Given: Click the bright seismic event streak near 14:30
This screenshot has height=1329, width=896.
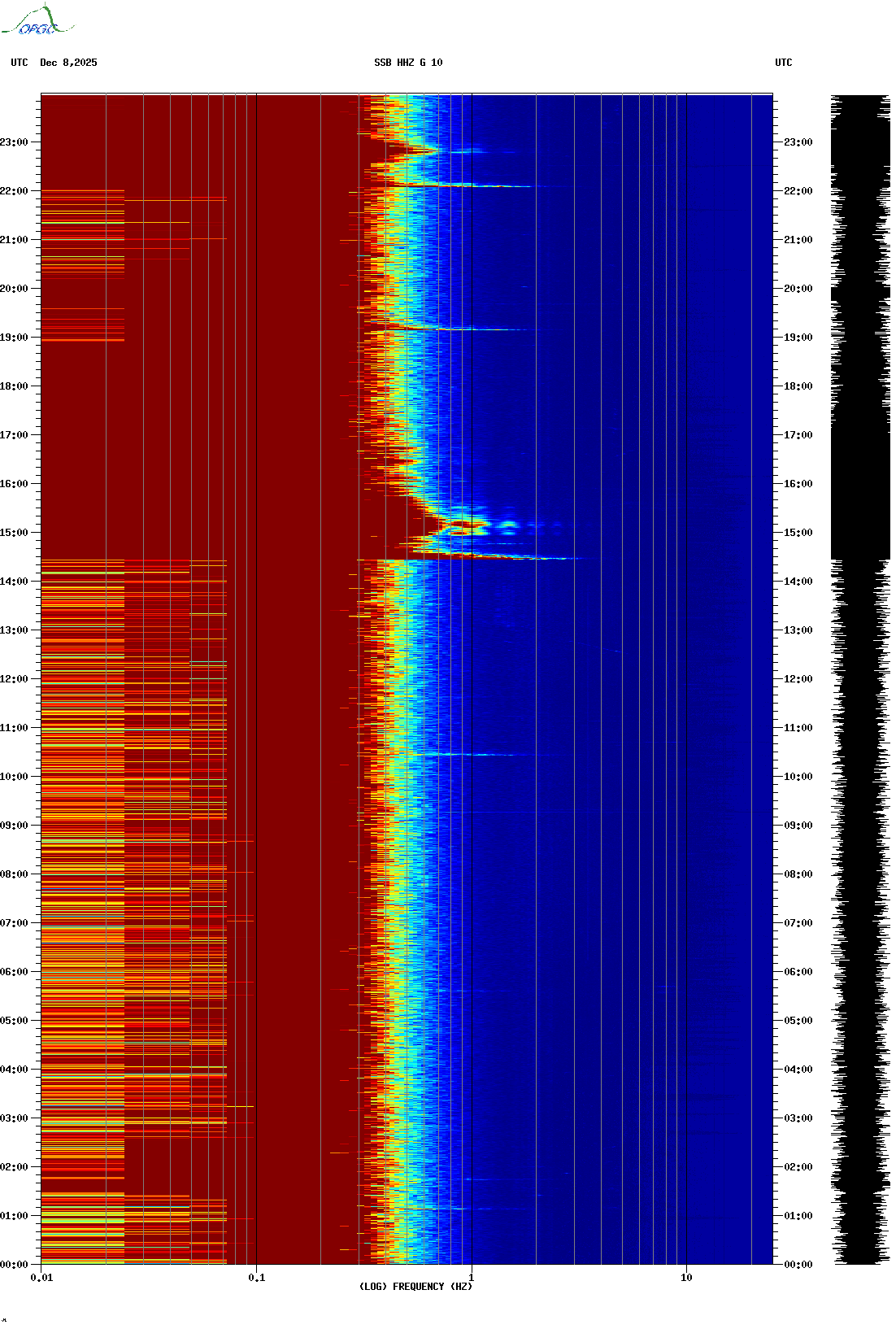Looking at the screenshot, I should (x=496, y=557).
